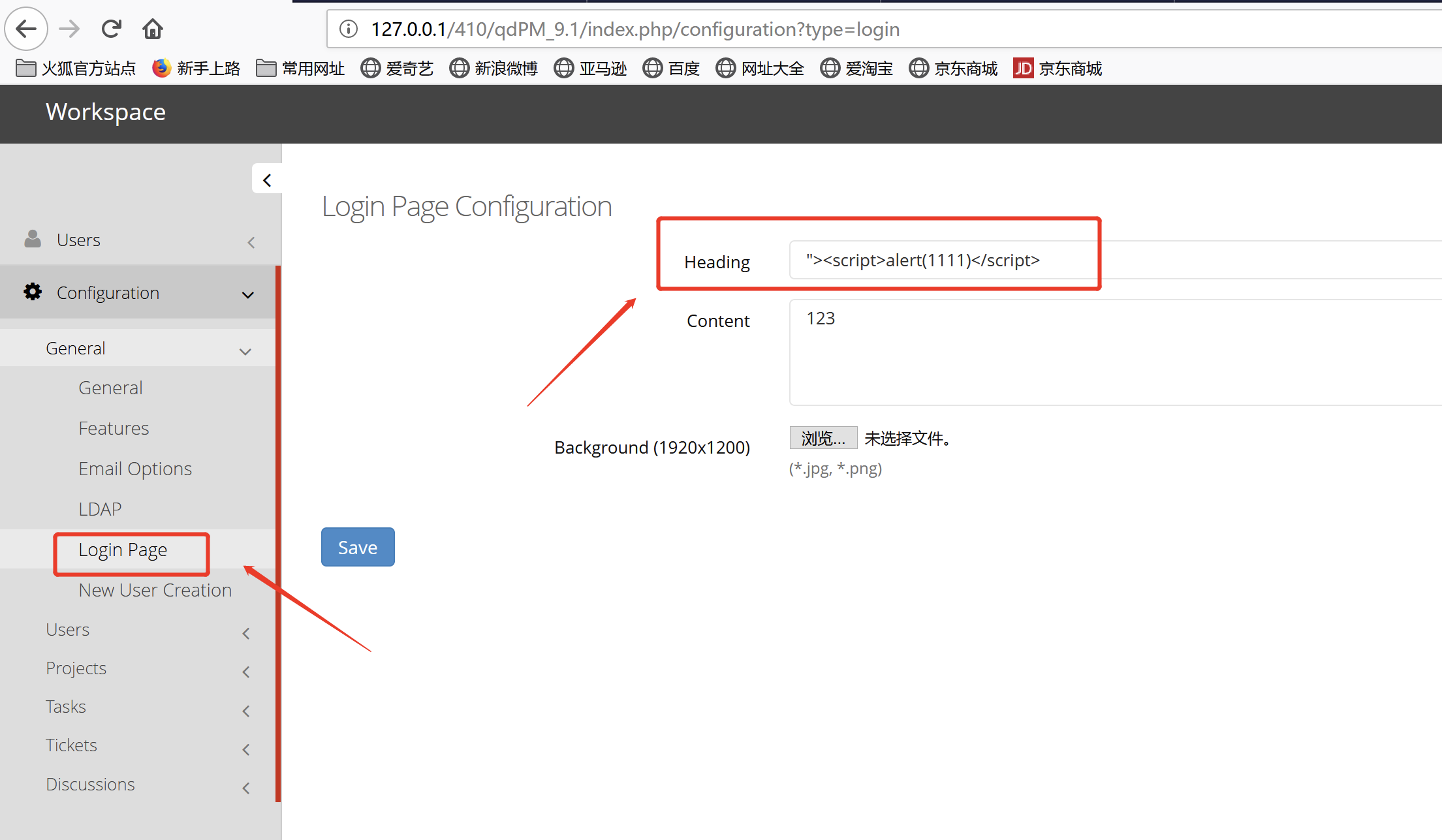This screenshot has width=1442, height=840.
Task: Click the Users person icon in sidebar
Action: pos(33,239)
